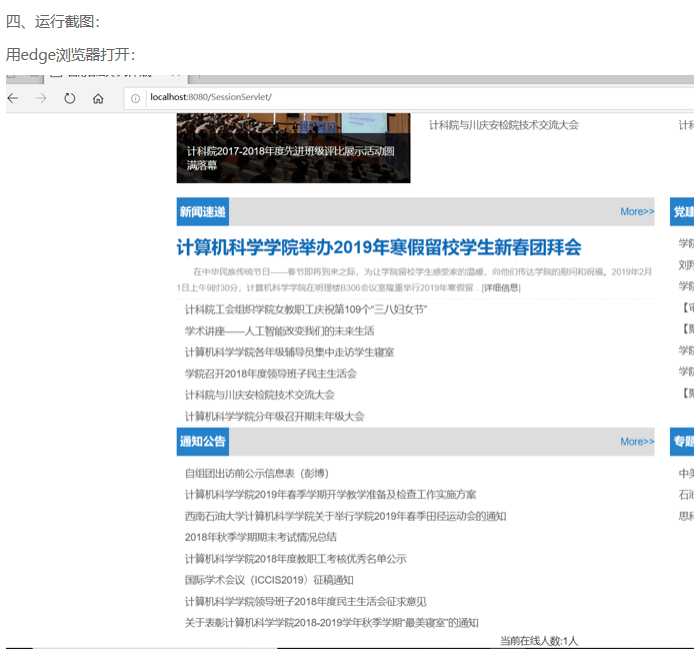696x658 pixels.
Task: Click the 当前在线人数:1人 text
Action: tap(539, 641)
